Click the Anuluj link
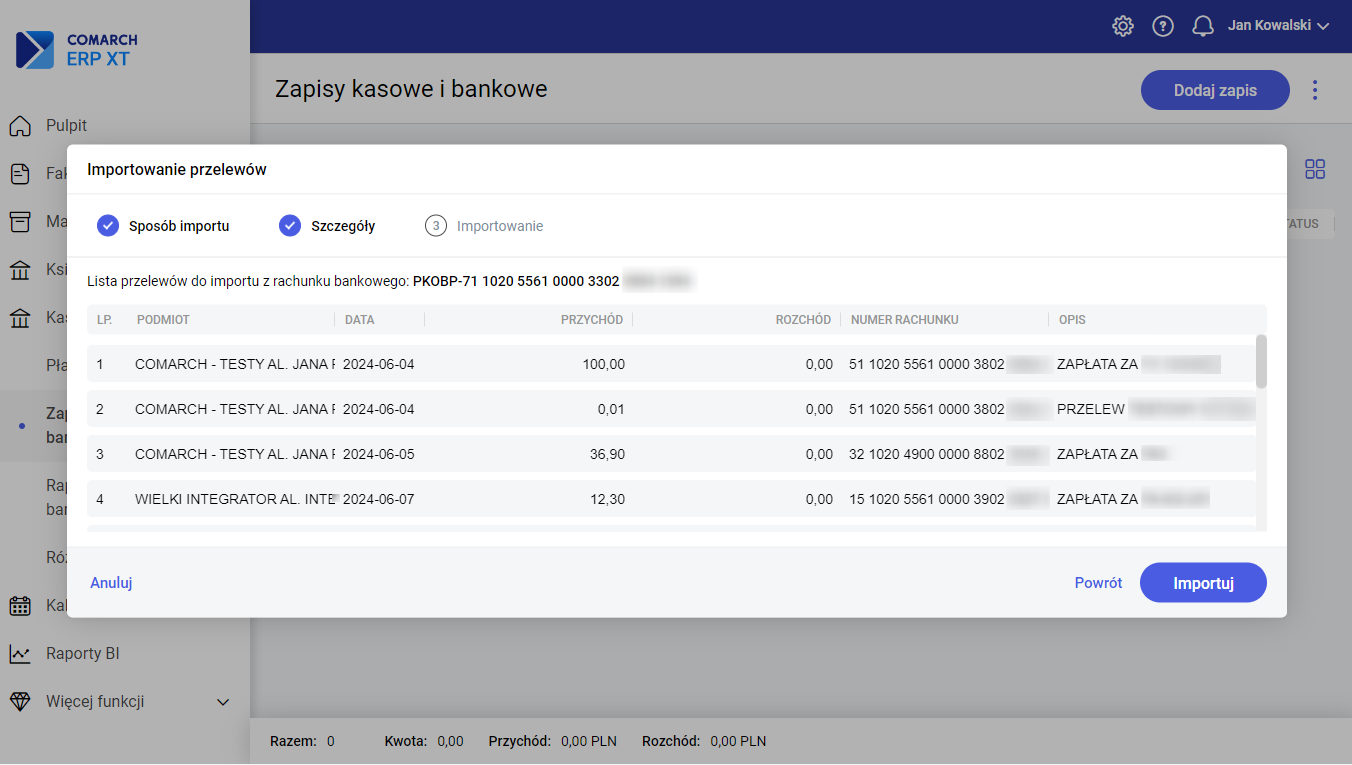Image resolution: width=1352 pixels, height=765 pixels. point(111,583)
